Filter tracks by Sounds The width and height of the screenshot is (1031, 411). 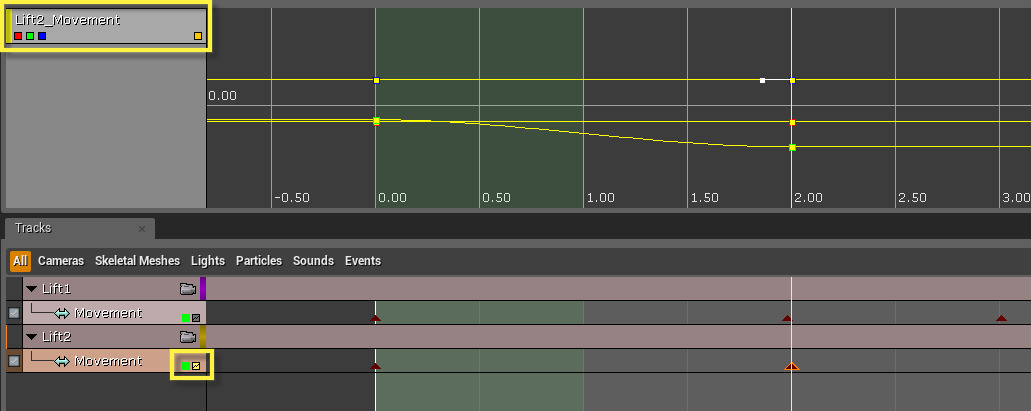pyautogui.click(x=314, y=261)
